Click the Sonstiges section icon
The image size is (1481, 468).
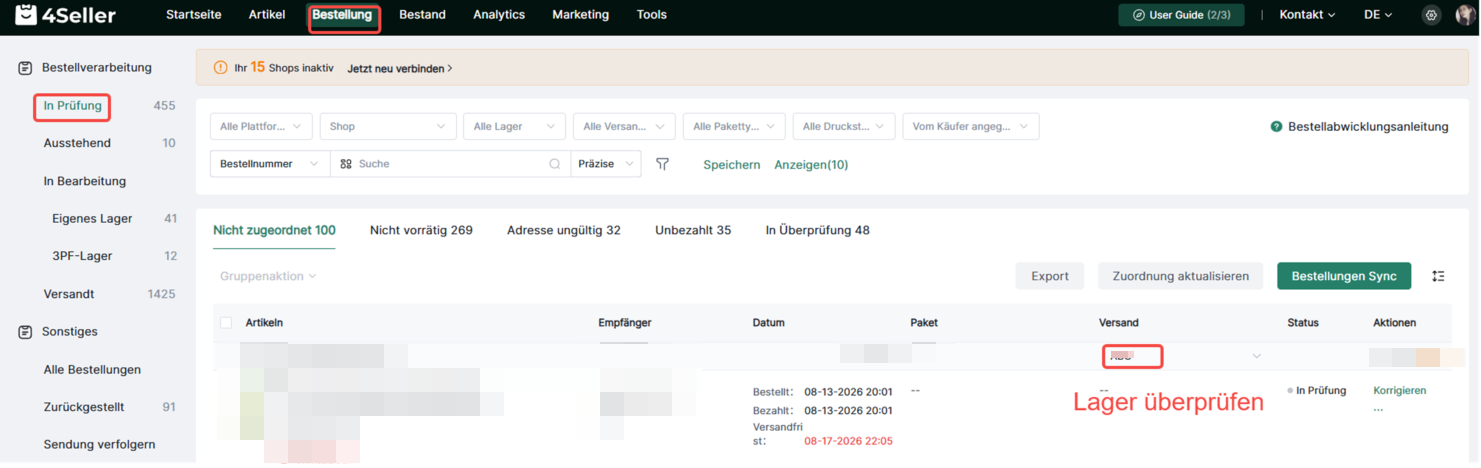click(25, 331)
